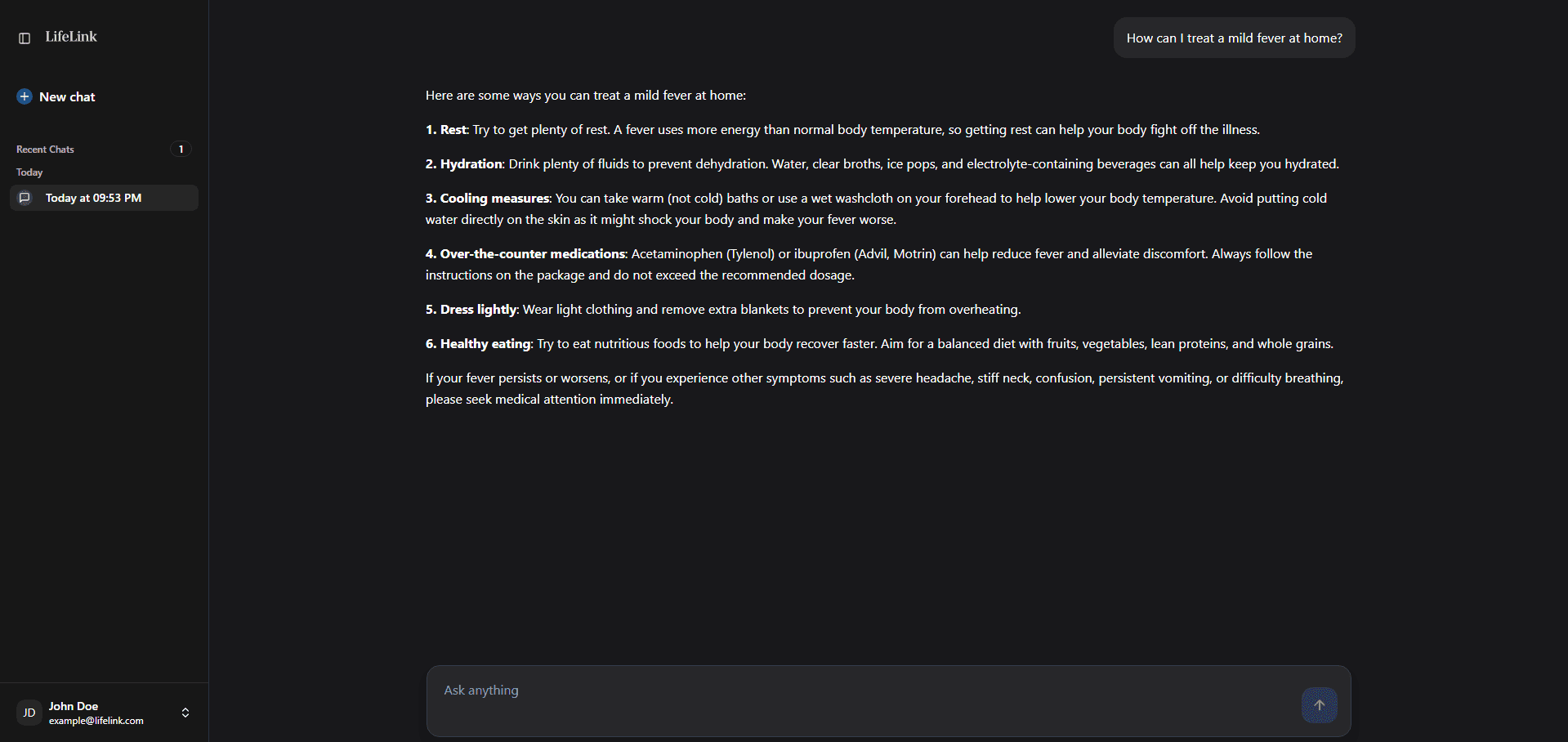
Task: Click the blue plus New chat icon
Action: [25, 96]
